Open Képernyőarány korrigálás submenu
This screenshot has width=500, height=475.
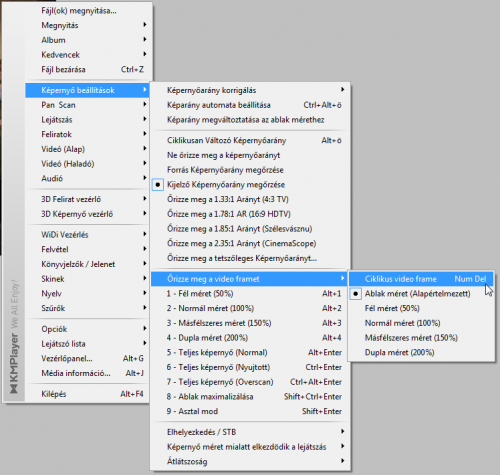click(250, 90)
